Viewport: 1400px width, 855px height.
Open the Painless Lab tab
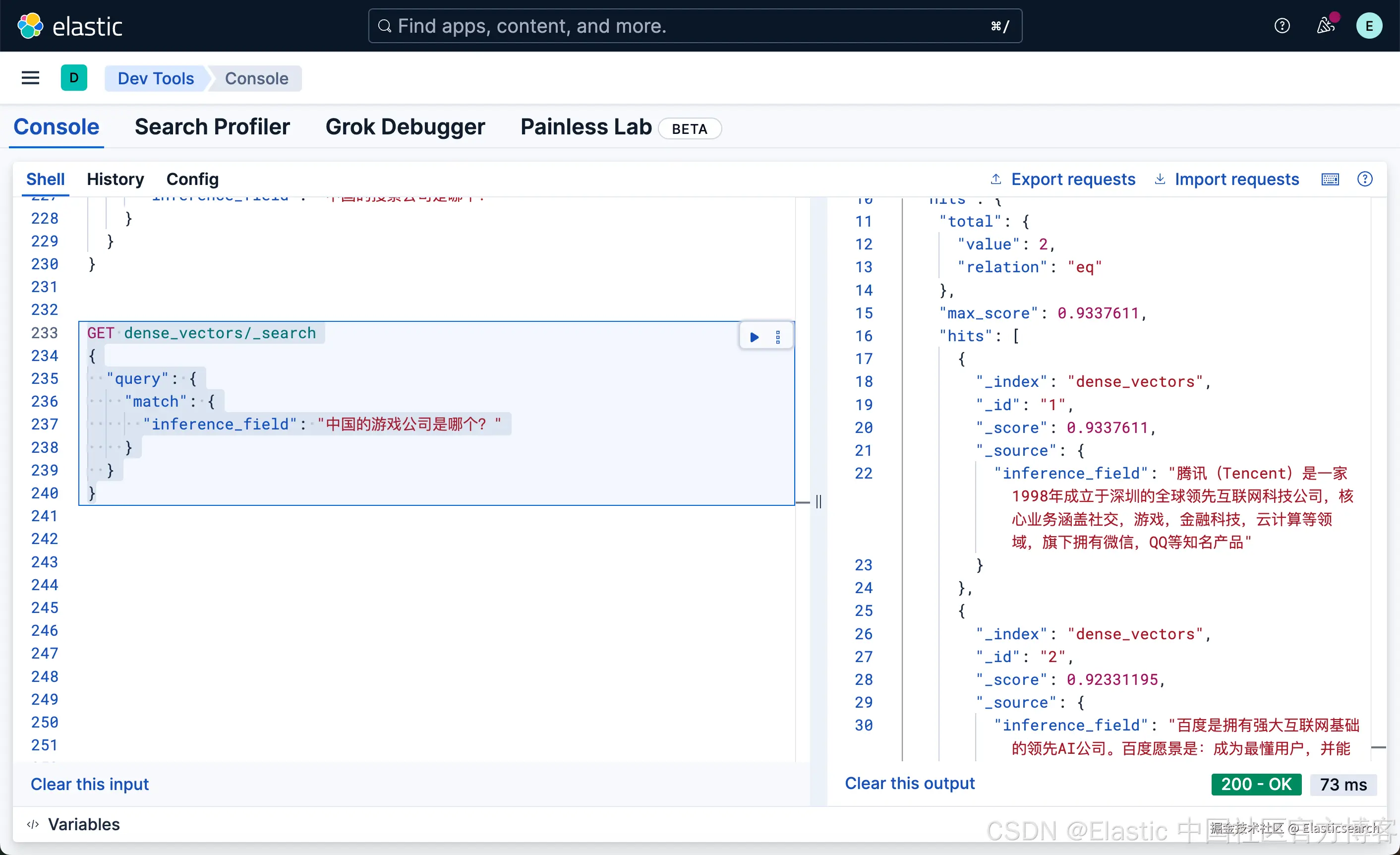point(586,127)
